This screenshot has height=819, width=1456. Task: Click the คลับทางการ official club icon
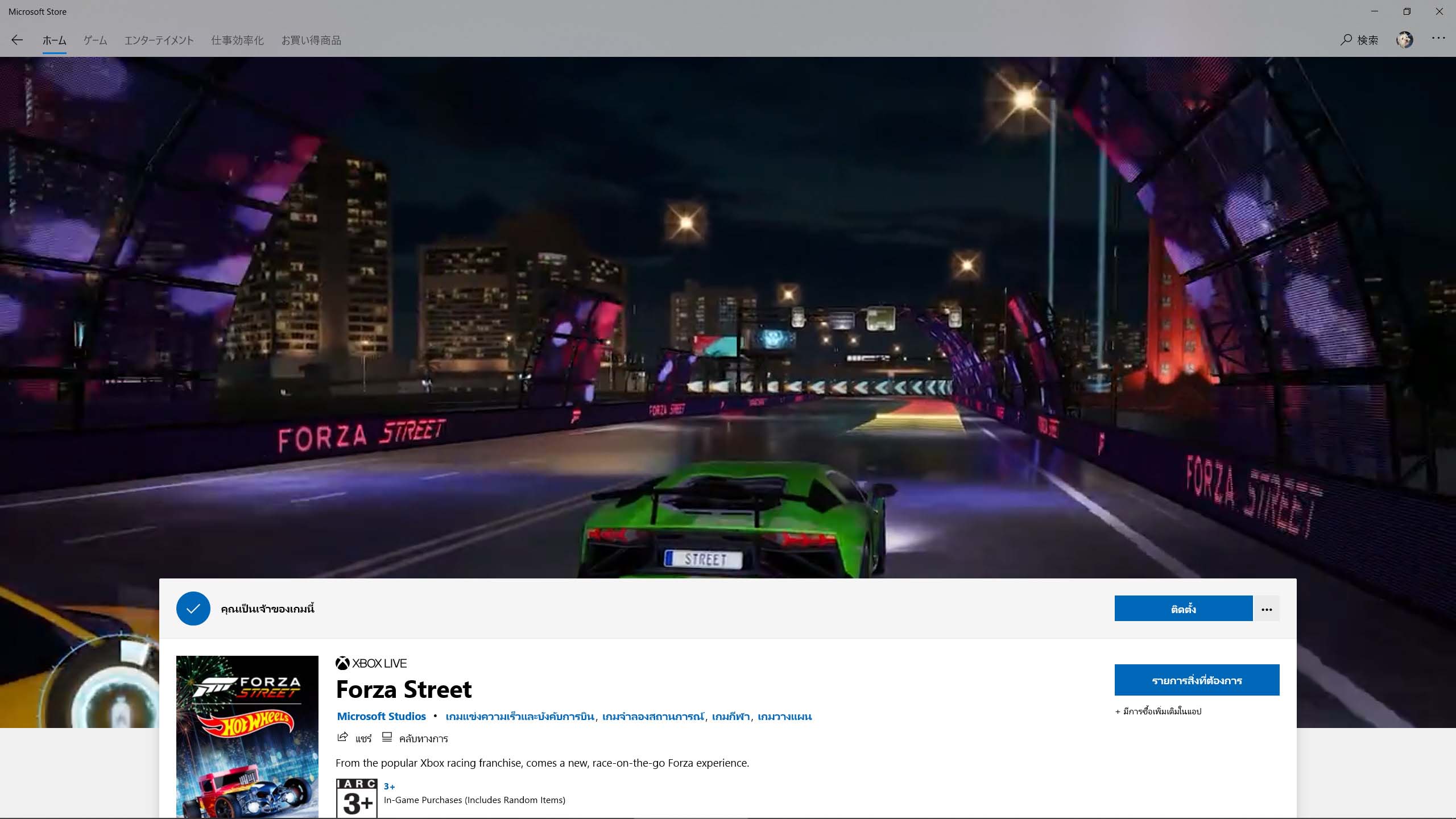[x=415, y=738]
